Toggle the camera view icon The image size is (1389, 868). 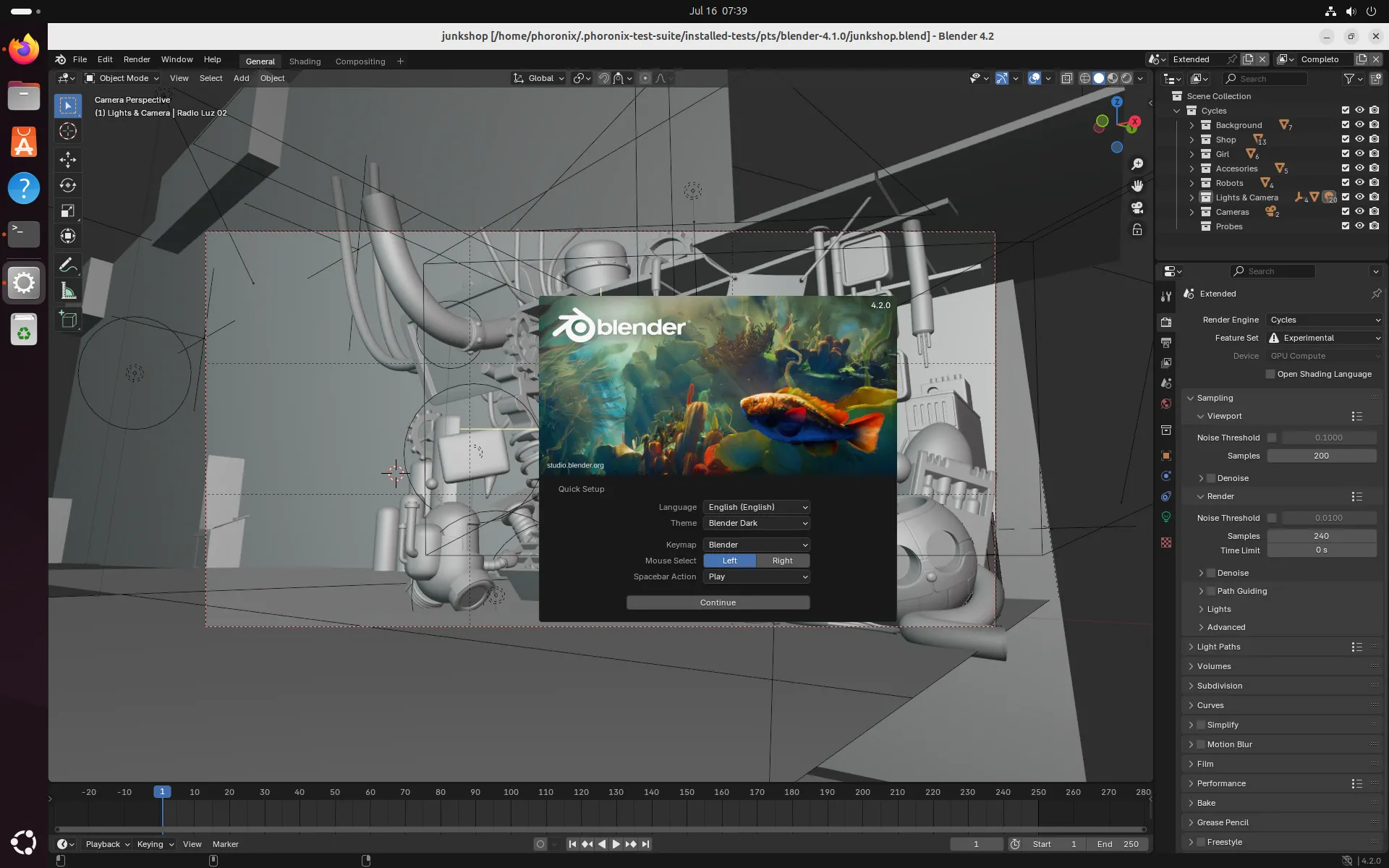tap(1137, 208)
